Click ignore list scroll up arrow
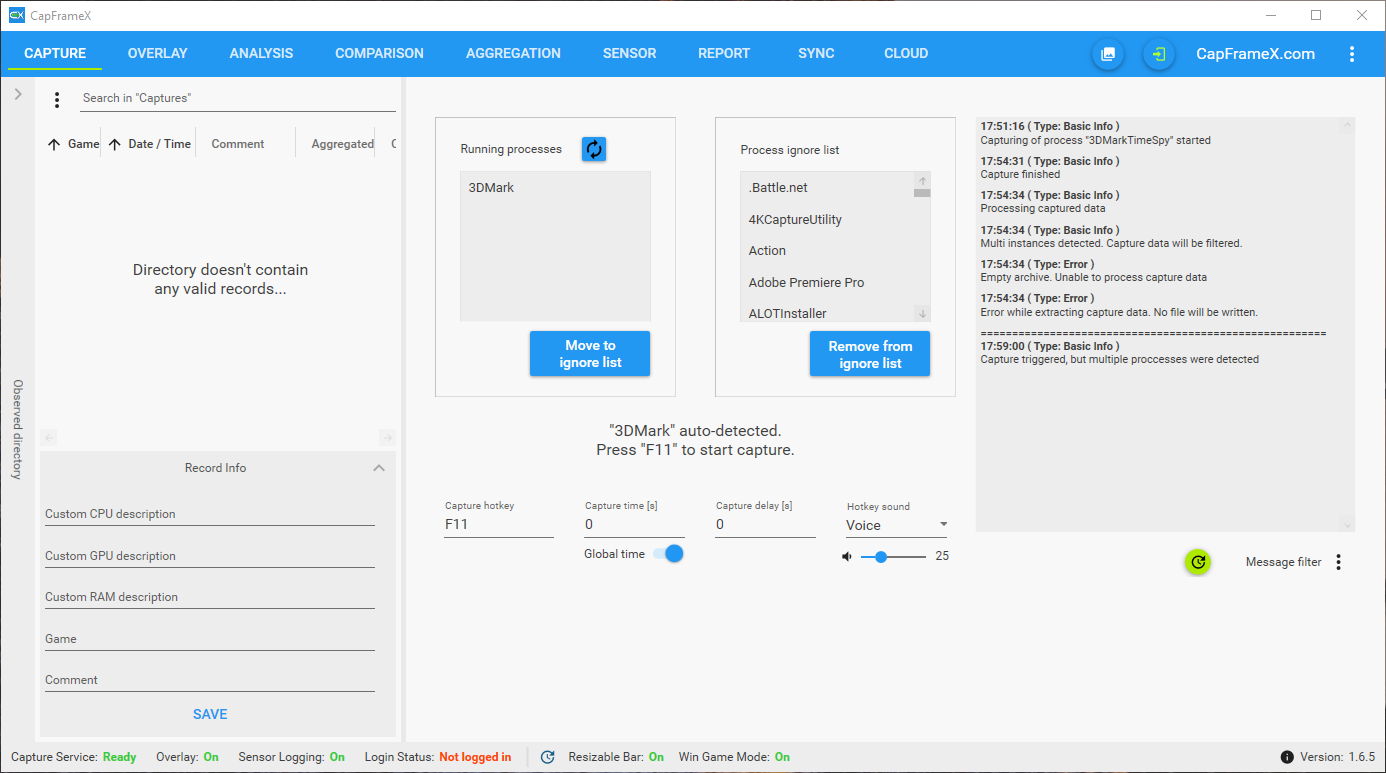Viewport: 1386px width, 773px height. [x=922, y=181]
